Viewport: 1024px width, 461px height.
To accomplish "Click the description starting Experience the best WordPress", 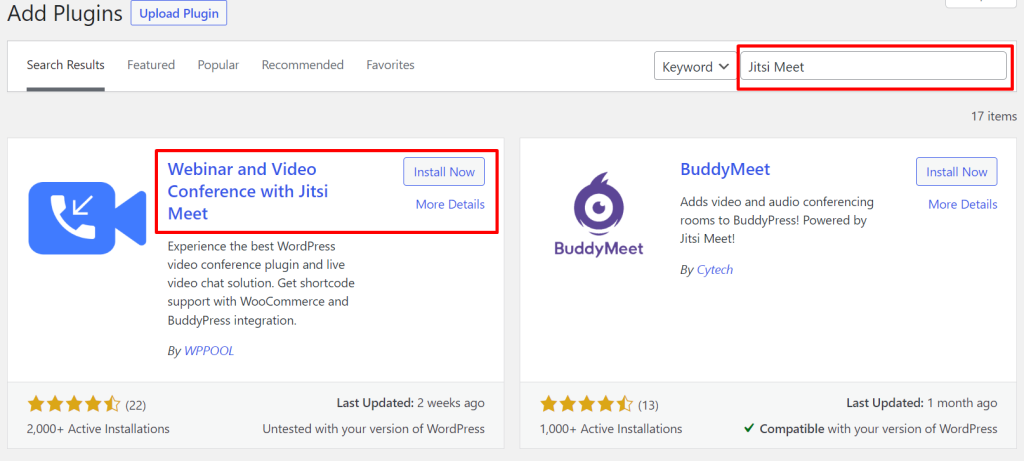I will pos(261,283).
